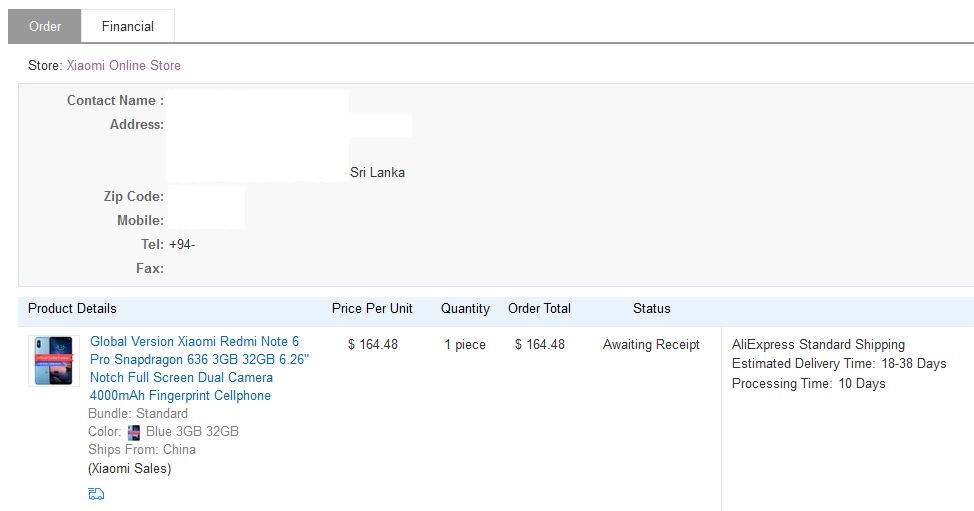The width and height of the screenshot is (974, 511).
Task: Open the Redmi Note 6 Pro product link
Action: [199, 368]
